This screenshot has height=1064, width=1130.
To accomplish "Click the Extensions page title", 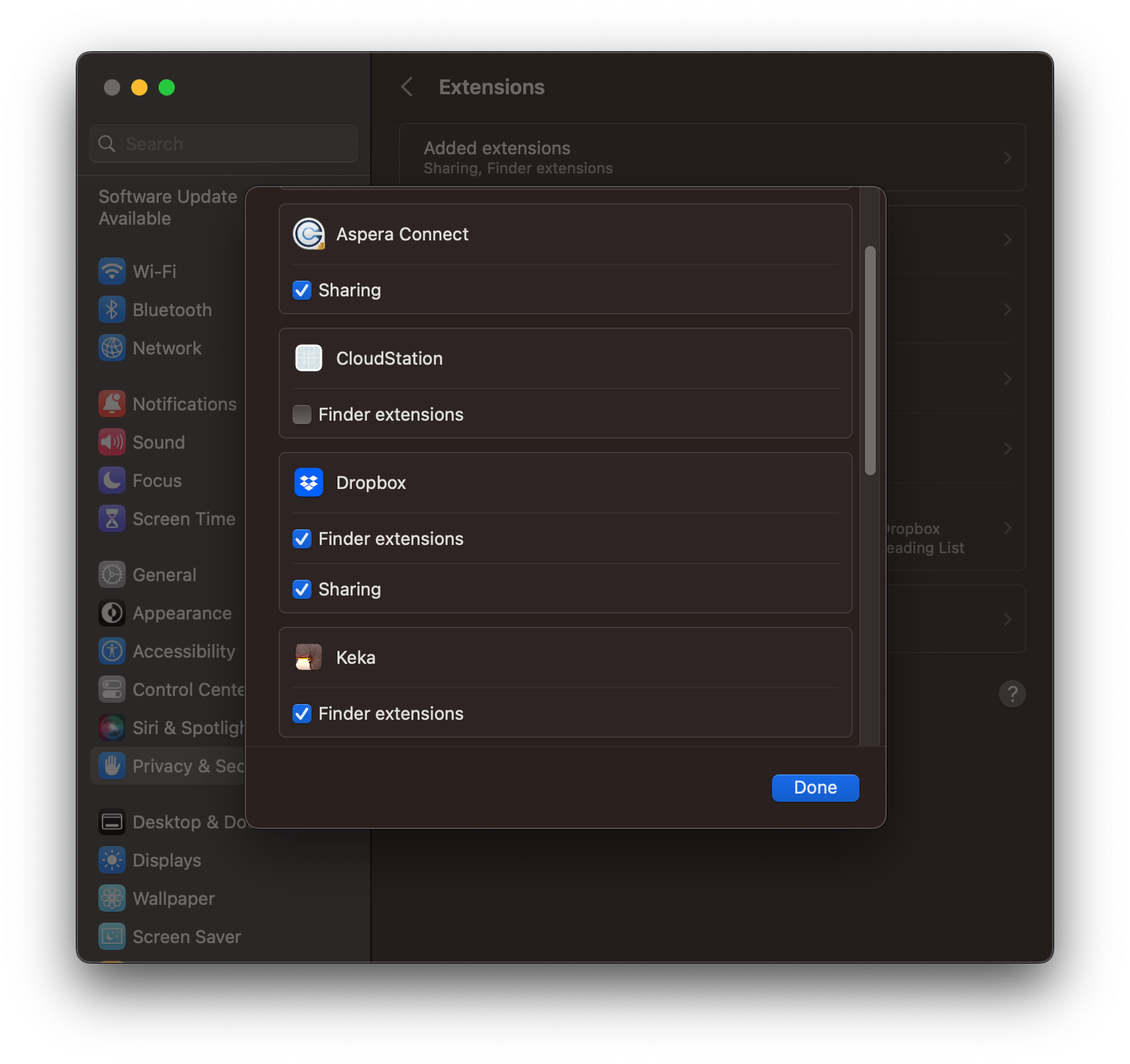I will [491, 87].
